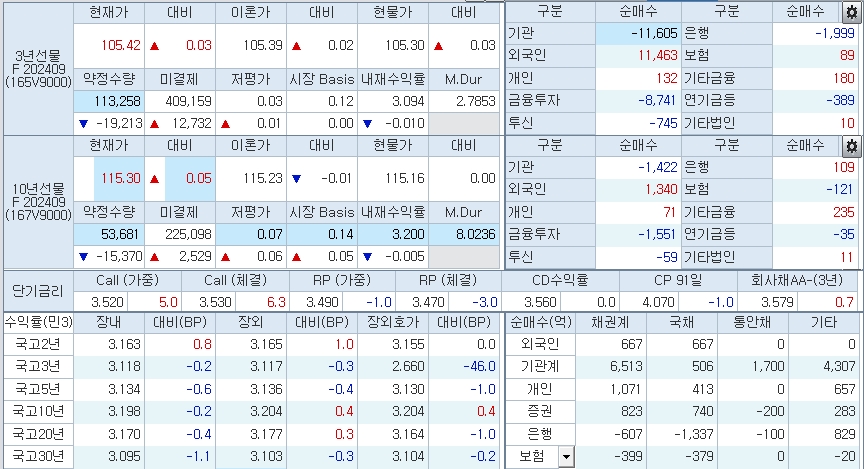Click the 회사채AA-(3년) header cell

[799, 281]
